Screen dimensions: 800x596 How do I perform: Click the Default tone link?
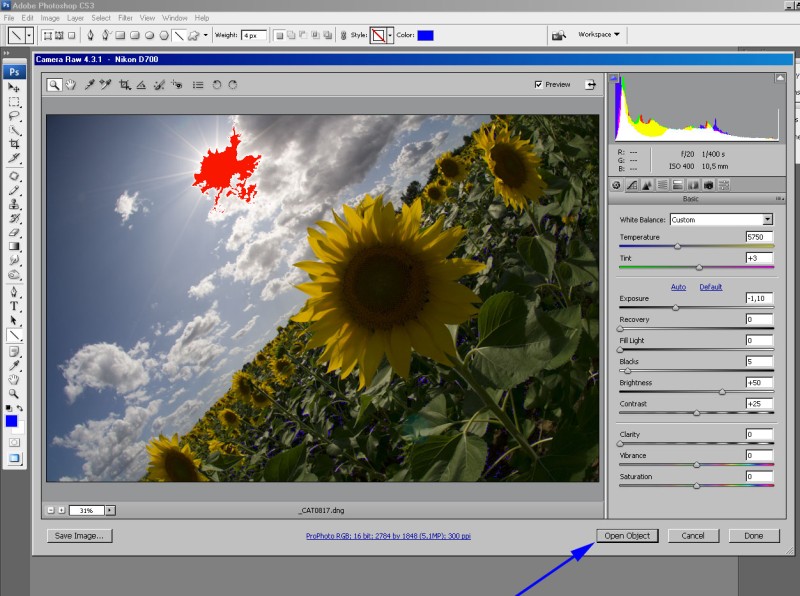(711, 287)
